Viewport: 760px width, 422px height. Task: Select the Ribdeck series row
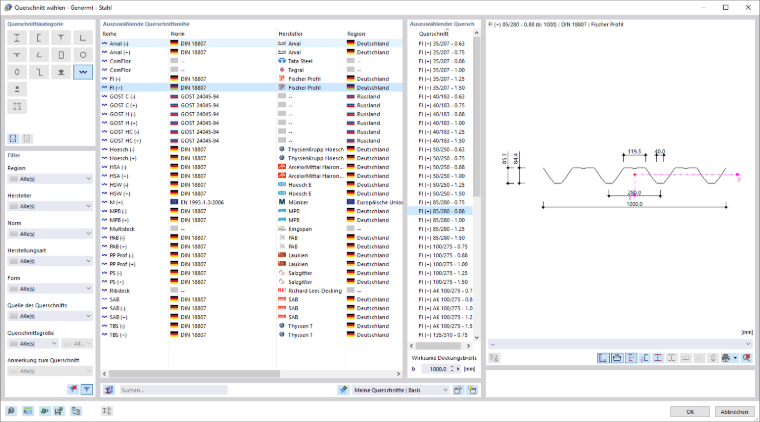[x=252, y=291]
